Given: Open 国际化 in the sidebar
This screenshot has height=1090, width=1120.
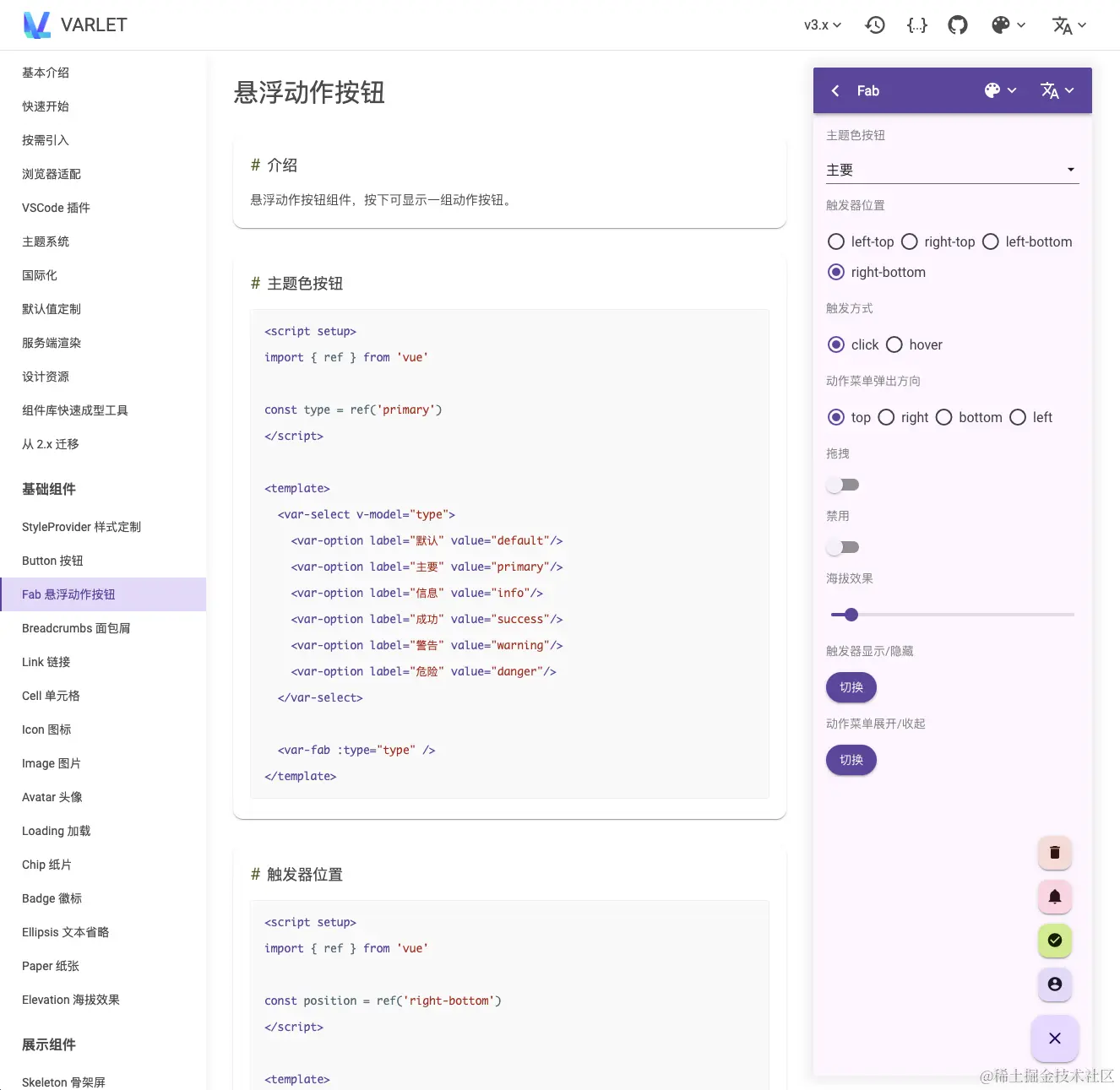Looking at the screenshot, I should (103, 275).
